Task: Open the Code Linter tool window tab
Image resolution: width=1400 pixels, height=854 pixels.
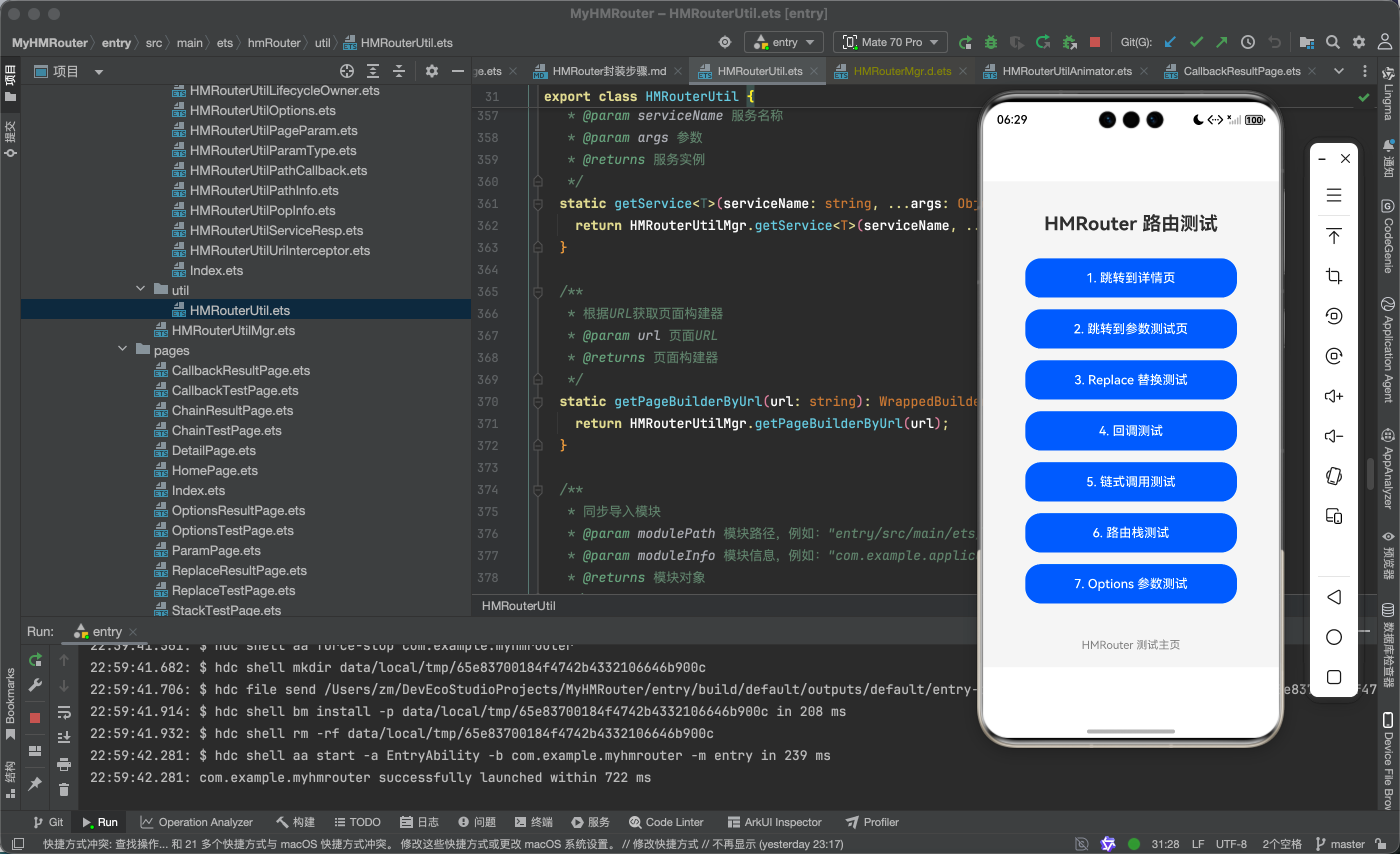Action: pos(666,822)
